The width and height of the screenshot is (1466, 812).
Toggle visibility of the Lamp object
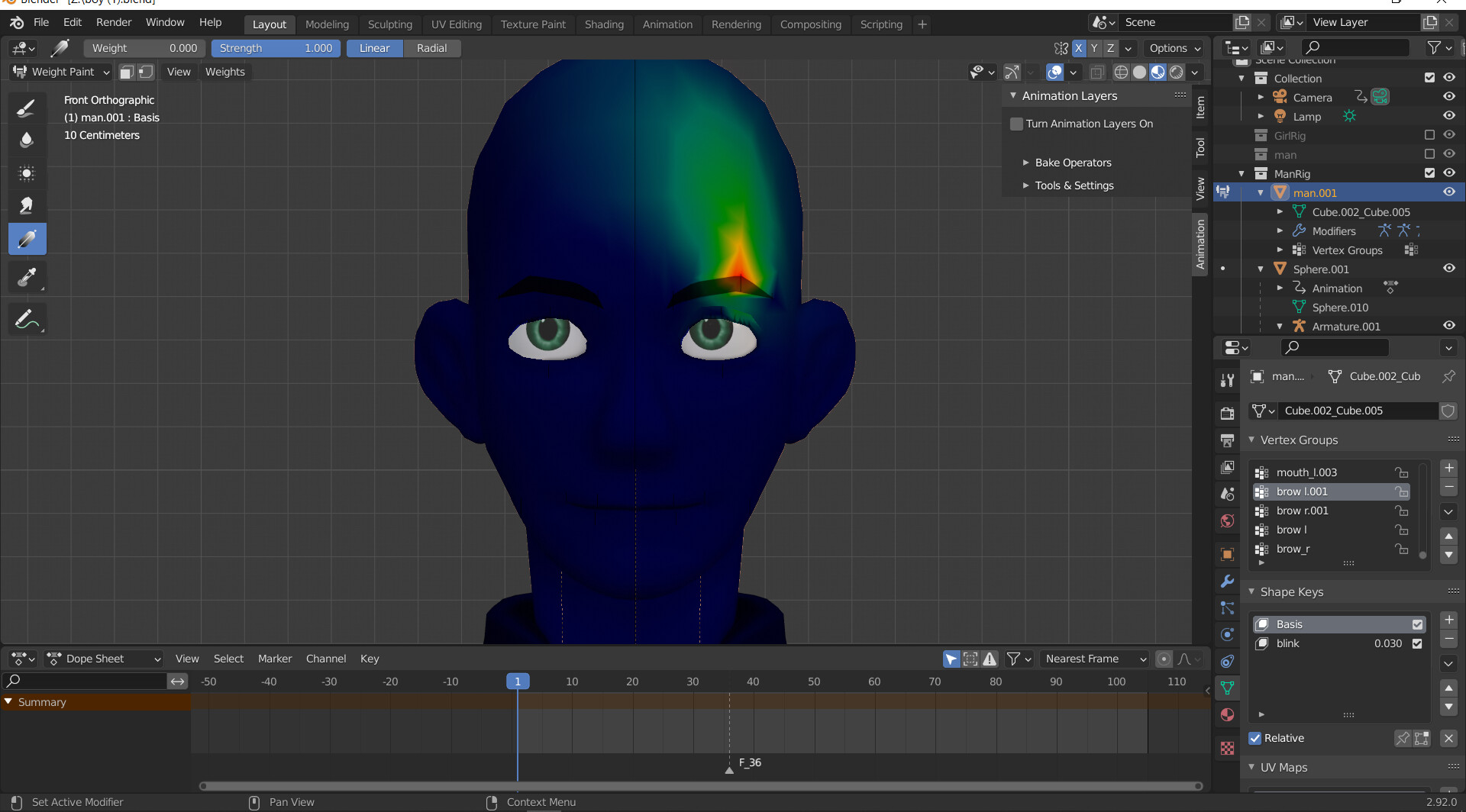(x=1449, y=116)
